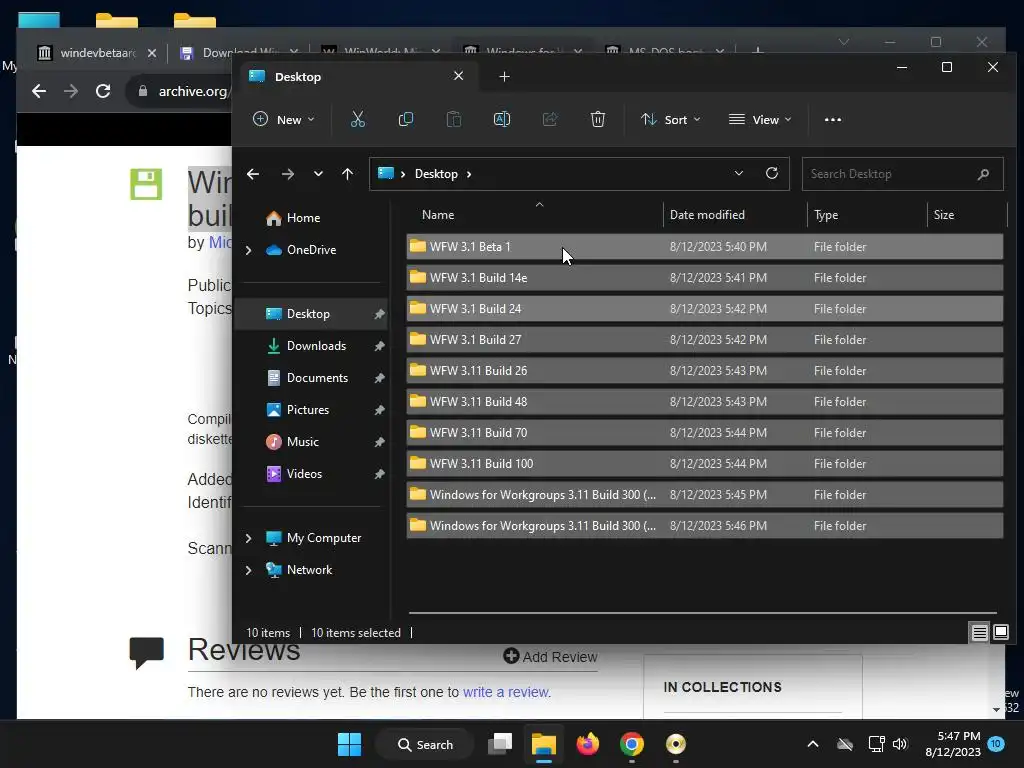Image resolution: width=1024 pixels, height=768 pixels.
Task: Expand the chevron after Desktop breadcrumb
Action: (x=469, y=174)
